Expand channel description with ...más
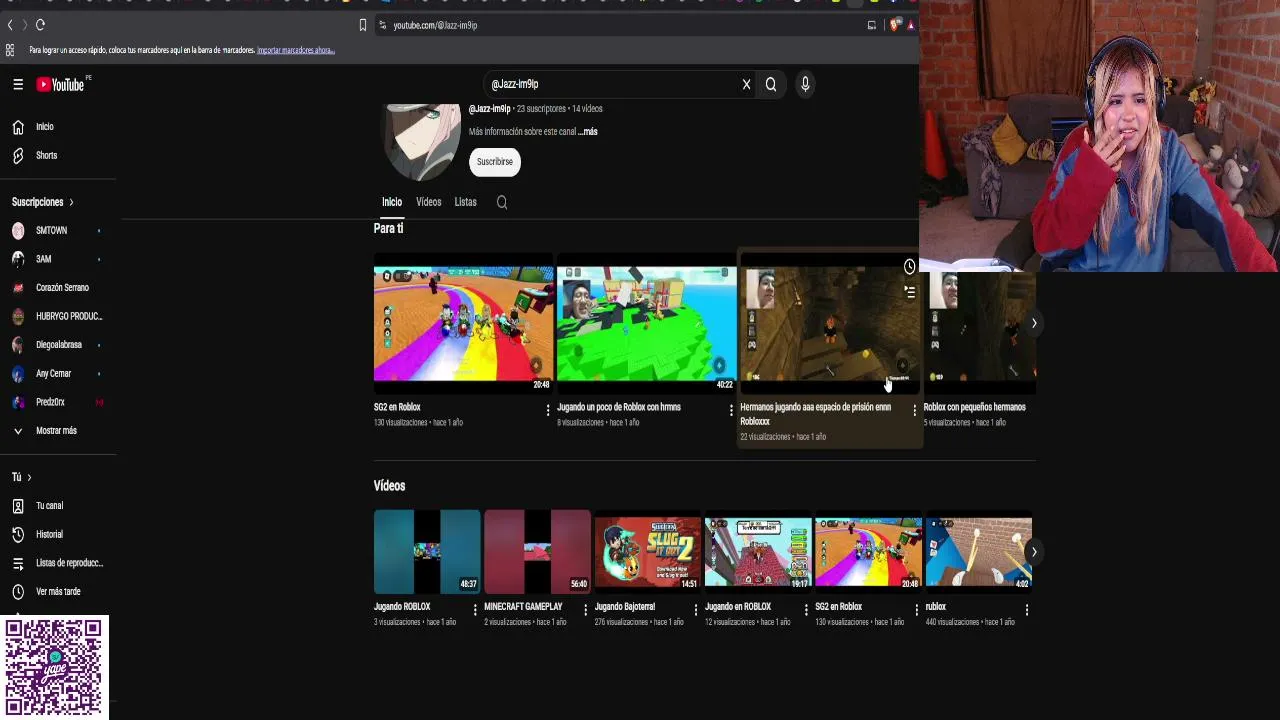Viewport: 1280px width, 720px height. click(x=588, y=132)
